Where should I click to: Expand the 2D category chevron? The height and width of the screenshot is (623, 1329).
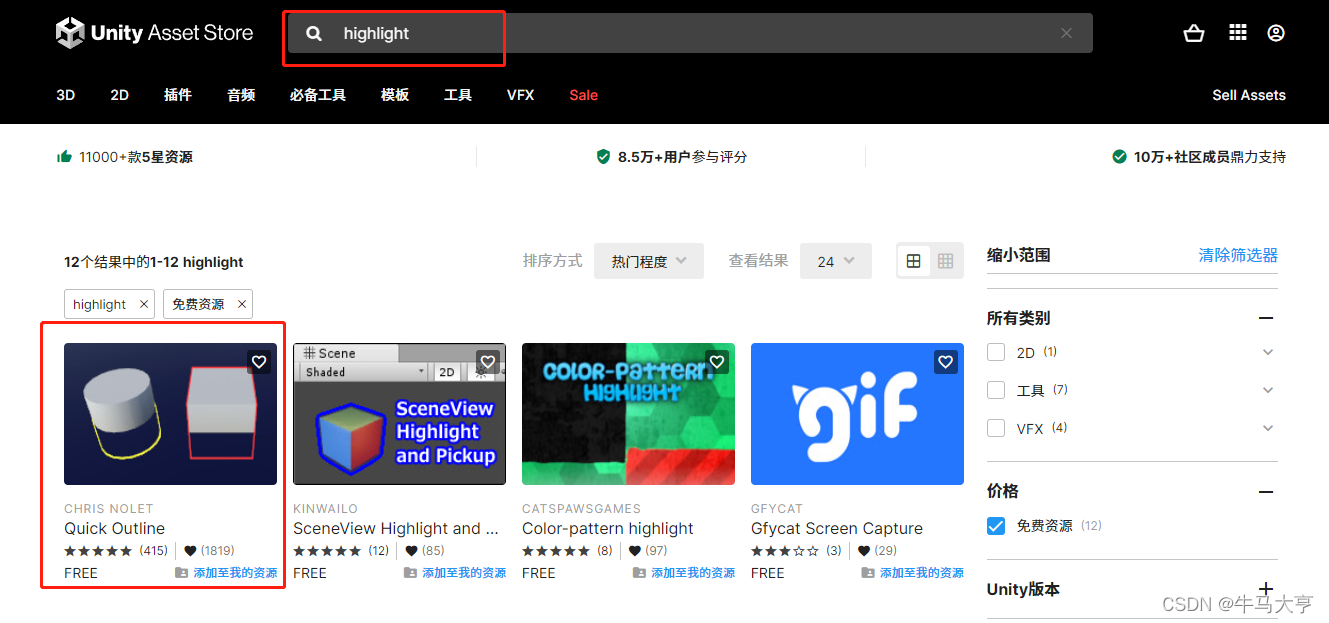[1268, 352]
